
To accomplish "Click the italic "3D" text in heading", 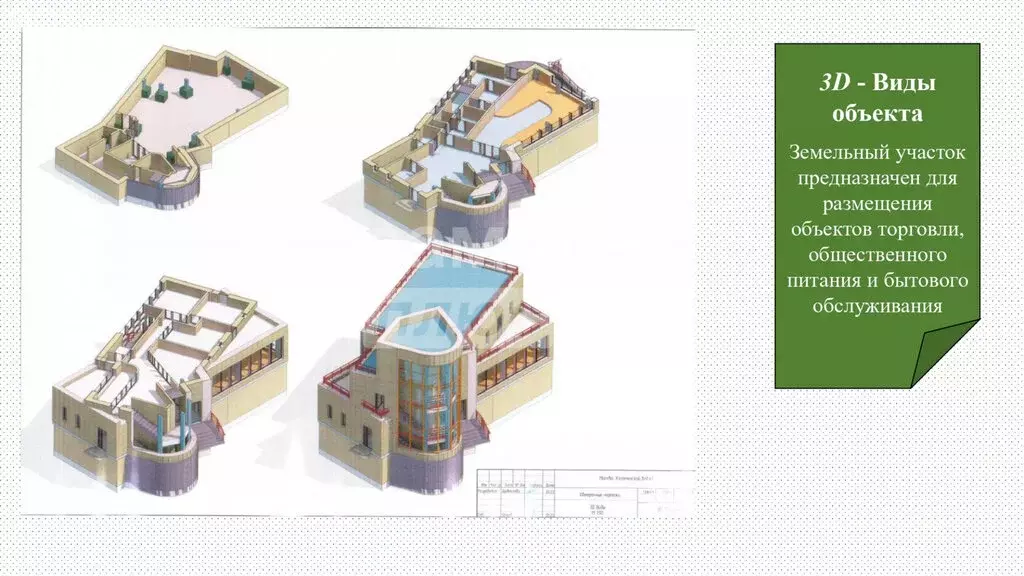I will [835, 82].
